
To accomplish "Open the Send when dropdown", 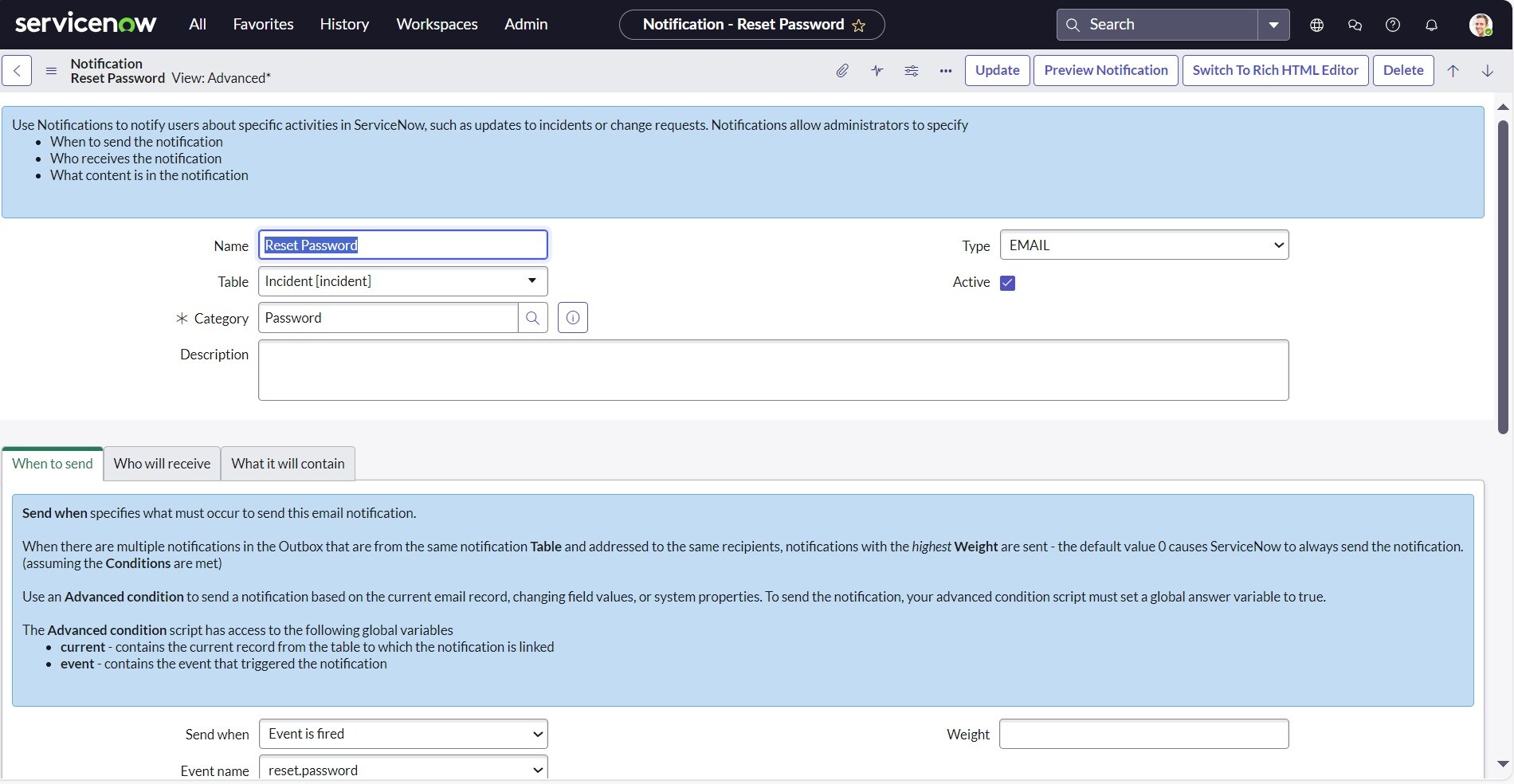I will tap(403, 734).
